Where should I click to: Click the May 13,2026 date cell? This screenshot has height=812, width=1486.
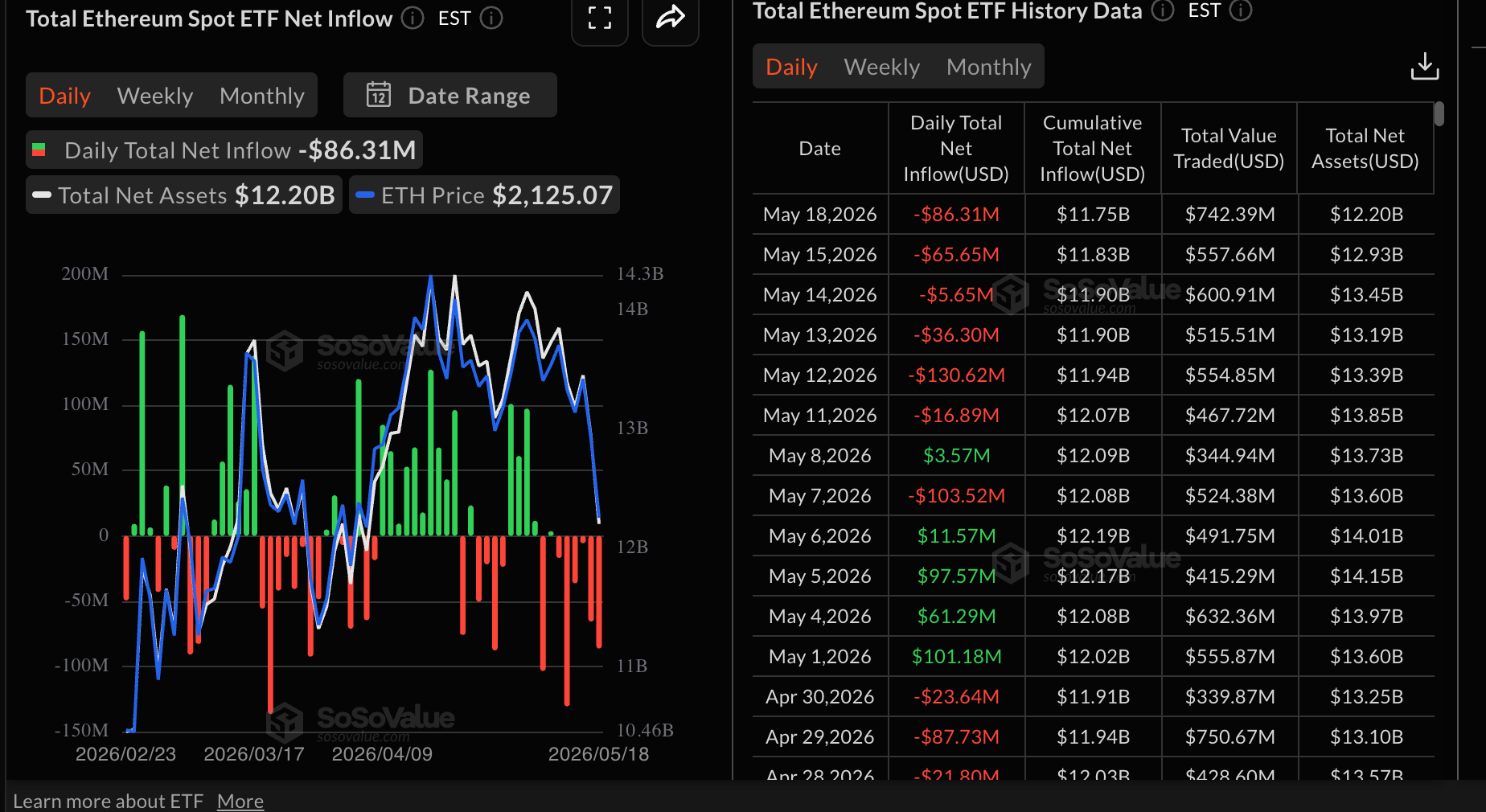[x=820, y=334]
